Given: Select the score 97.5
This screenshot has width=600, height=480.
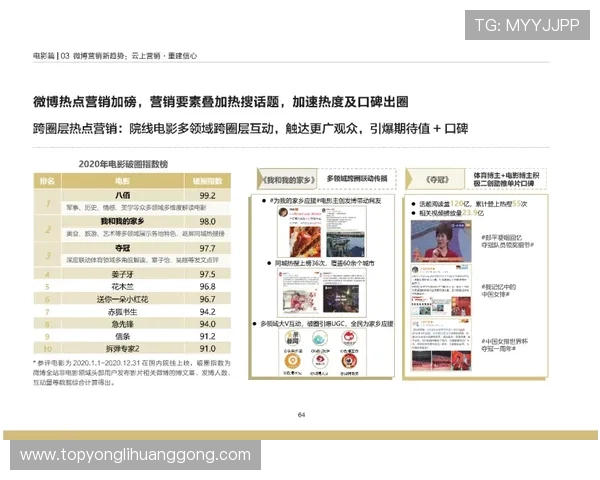Looking at the screenshot, I should [207, 274].
